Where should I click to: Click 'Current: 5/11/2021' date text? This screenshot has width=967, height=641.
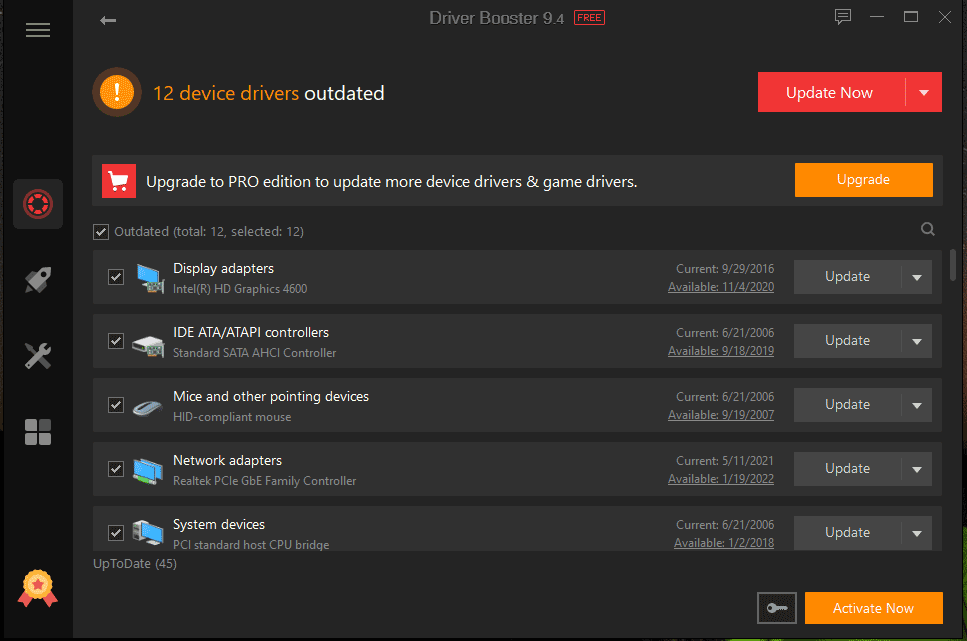[725, 461]
